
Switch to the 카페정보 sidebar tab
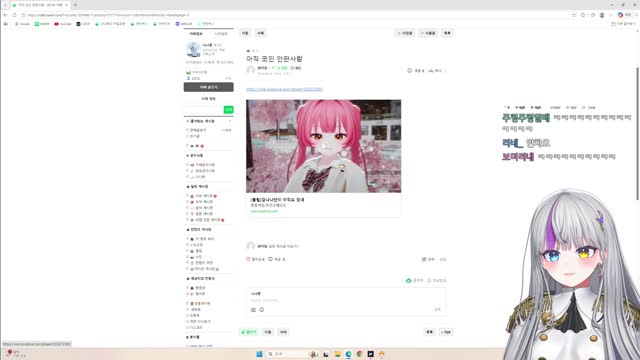[x=196, y=34]
